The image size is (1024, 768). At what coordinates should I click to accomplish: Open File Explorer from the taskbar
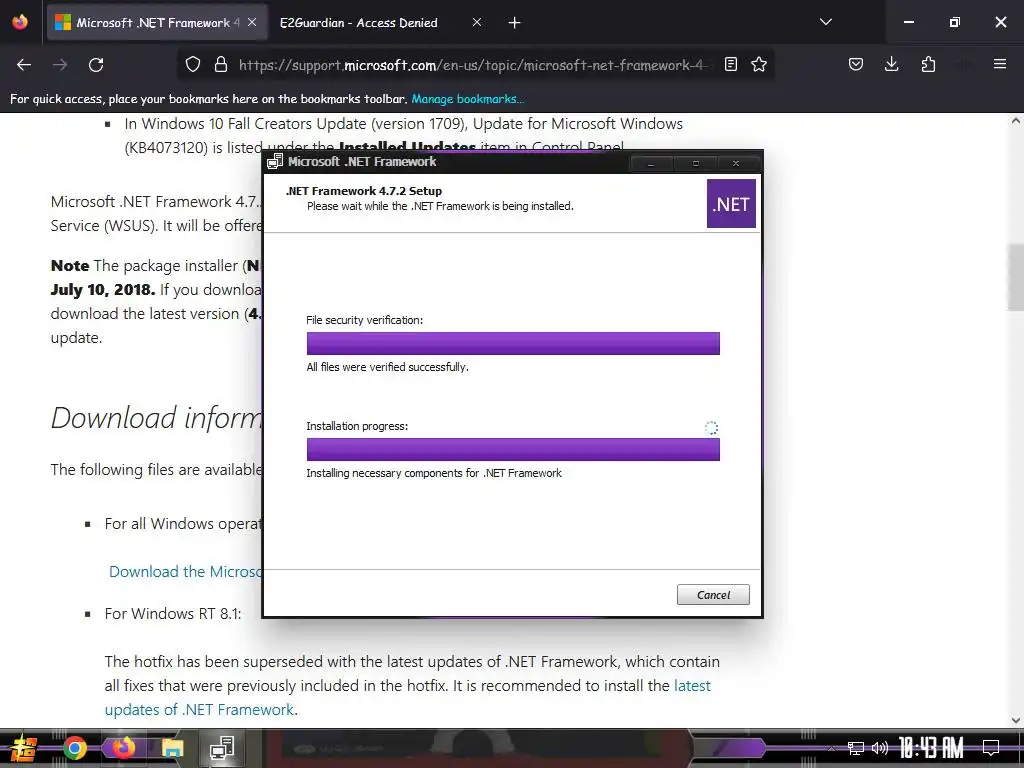(172, 748)
